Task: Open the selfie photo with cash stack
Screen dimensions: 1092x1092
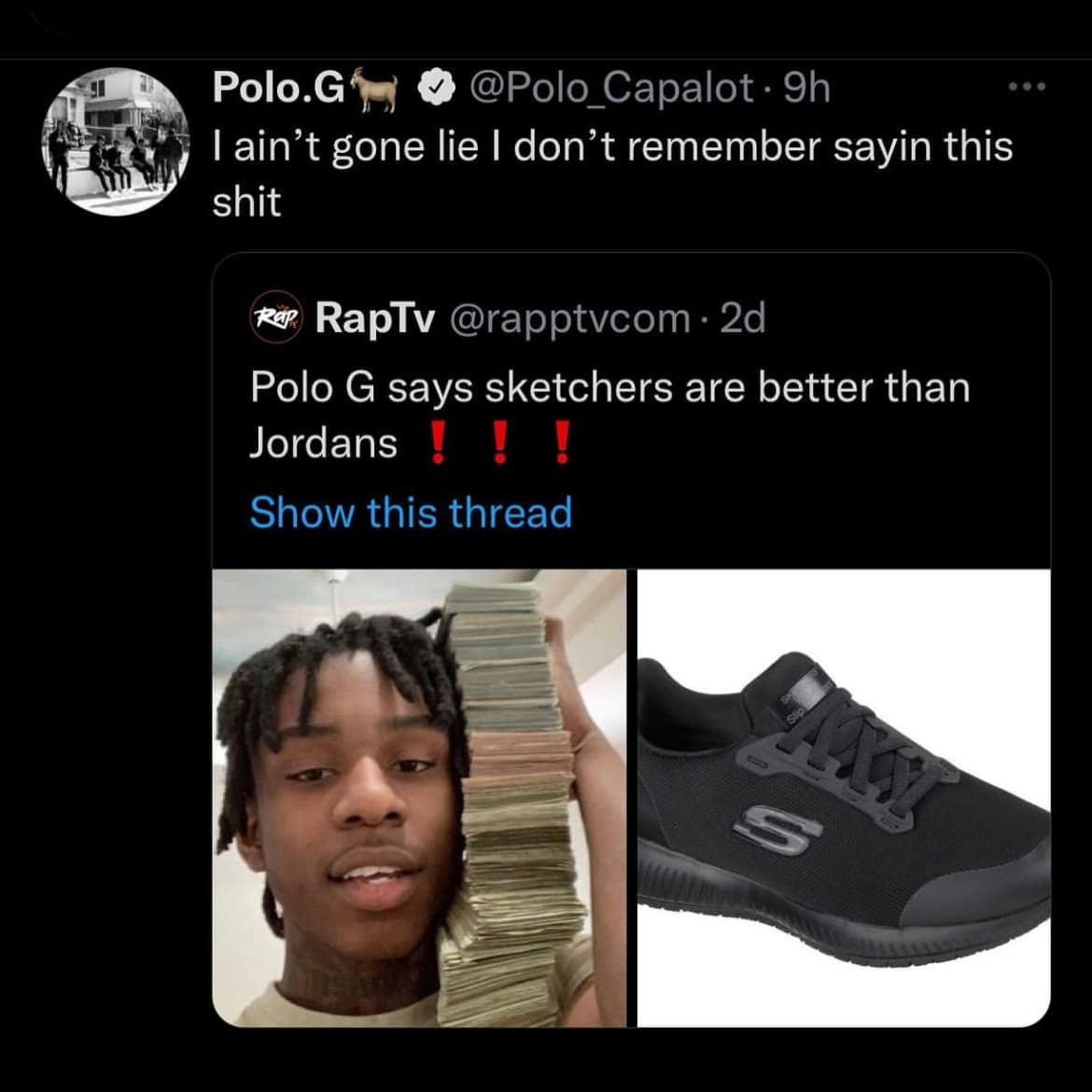Action: (x=419, y=798)
